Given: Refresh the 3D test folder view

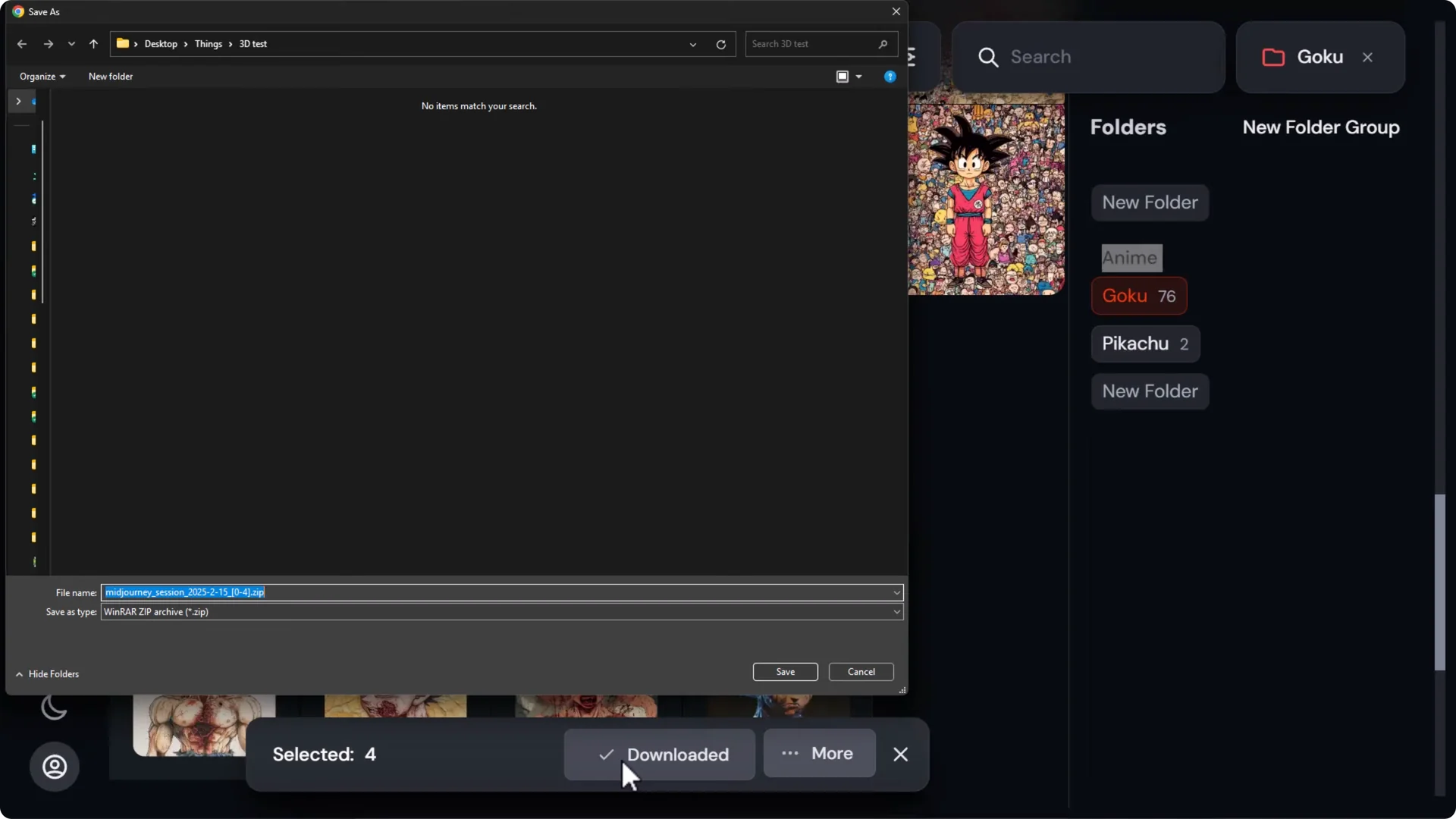Looking at the screenshot, I should click(720, 44).
